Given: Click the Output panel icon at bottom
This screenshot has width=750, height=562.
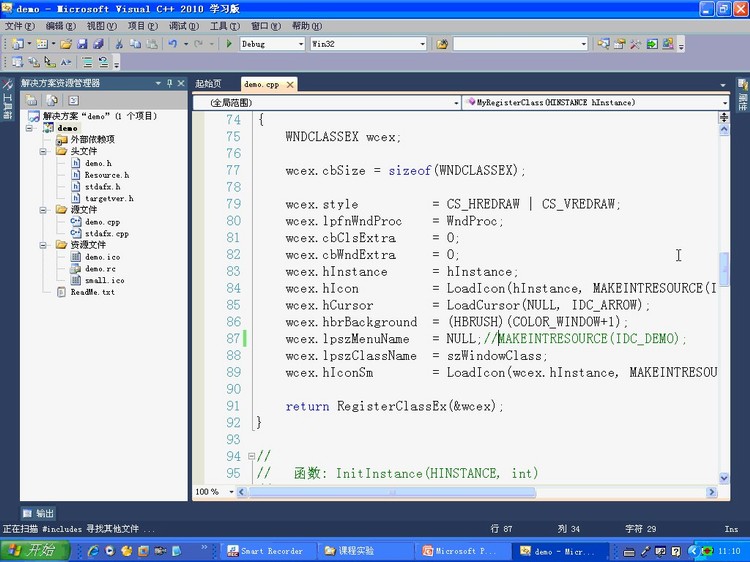Looking at the screenshot, I should tap(39, 513).
